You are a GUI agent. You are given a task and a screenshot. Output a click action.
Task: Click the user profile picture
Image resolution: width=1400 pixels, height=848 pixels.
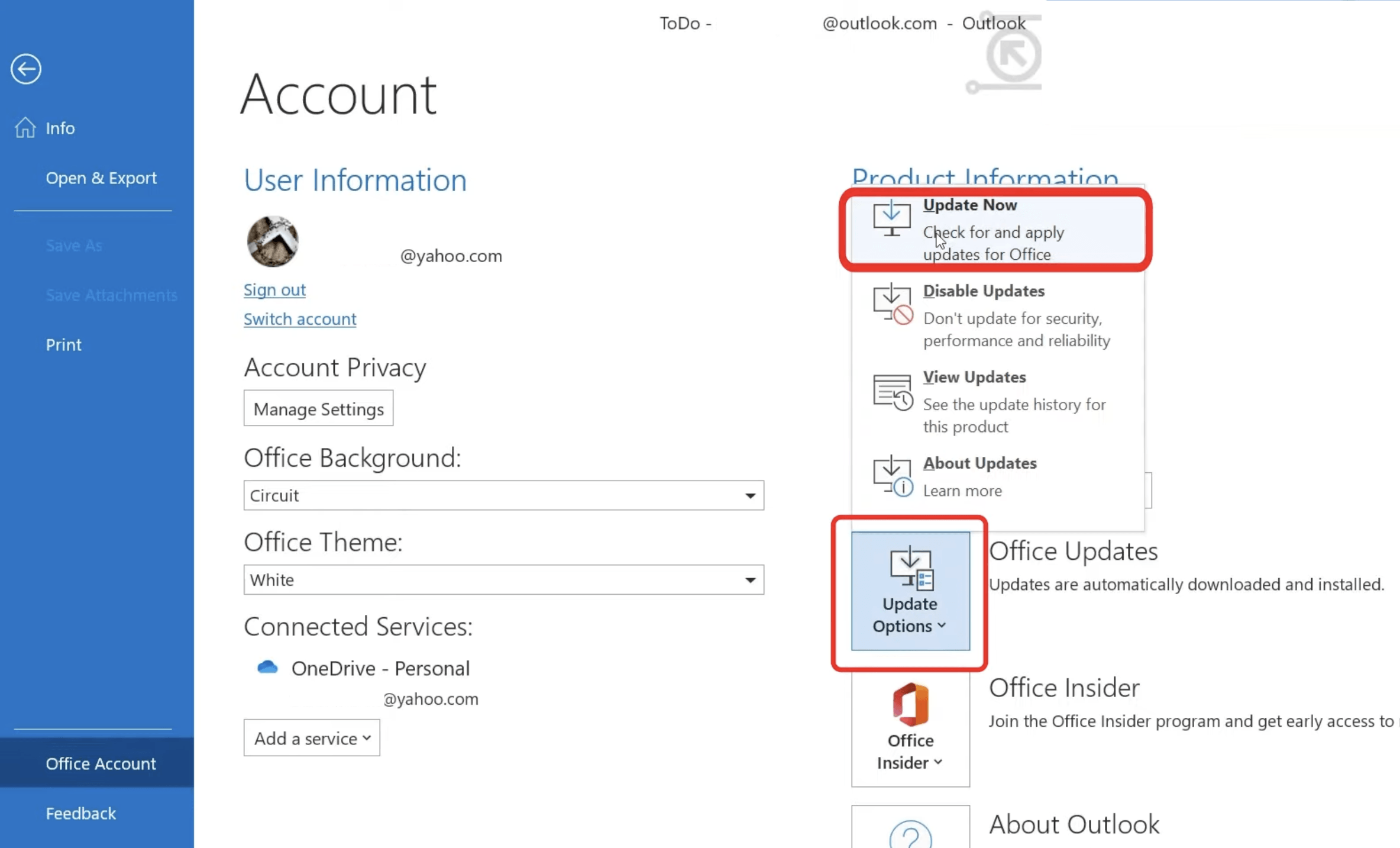click(x=273, y=241)
